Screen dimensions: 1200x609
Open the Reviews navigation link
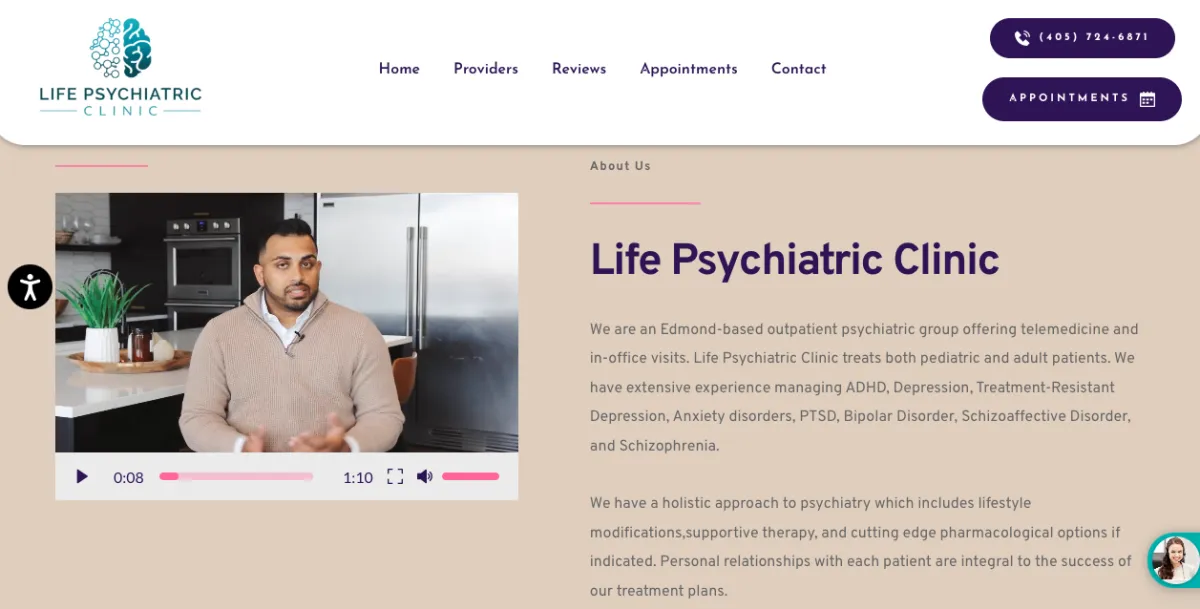pyautogui.click(x=579, y=69)
